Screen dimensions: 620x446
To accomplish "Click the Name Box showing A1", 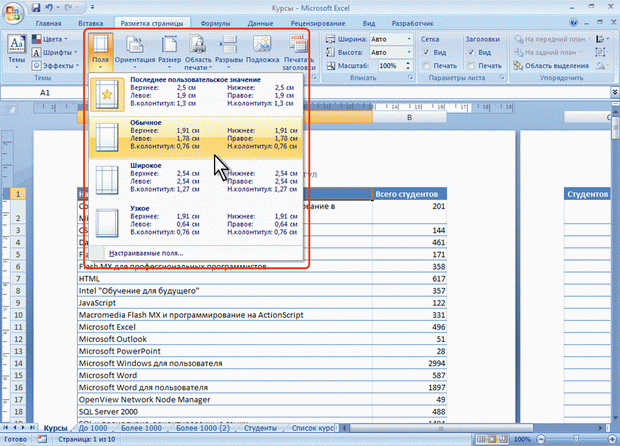I will coord(44,93).
